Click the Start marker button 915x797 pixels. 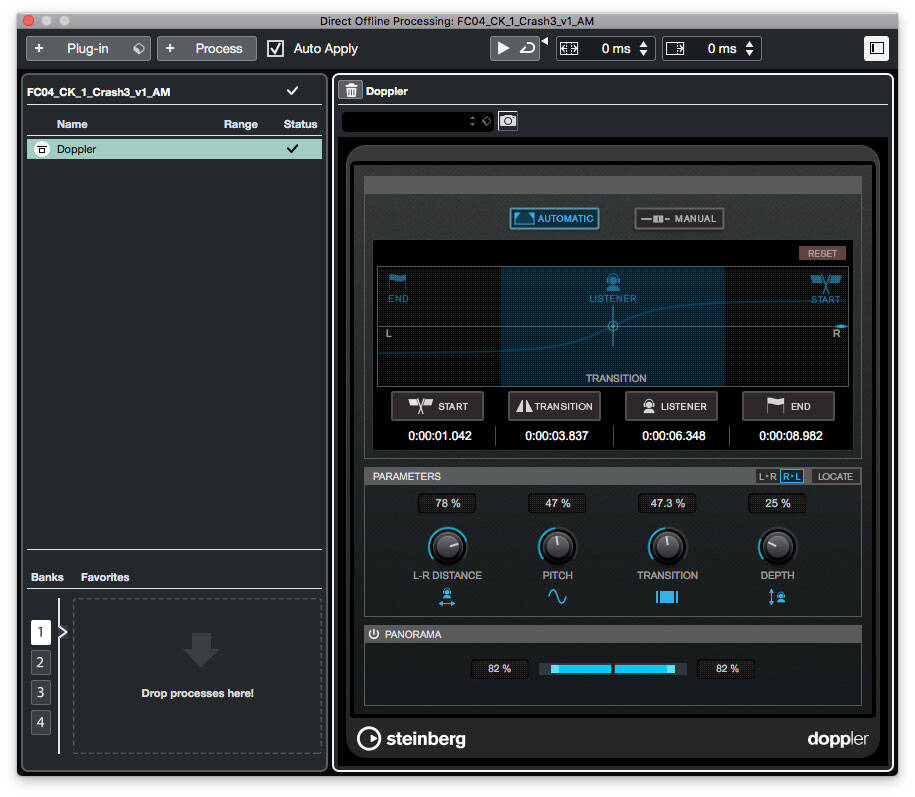coord(437,406)
